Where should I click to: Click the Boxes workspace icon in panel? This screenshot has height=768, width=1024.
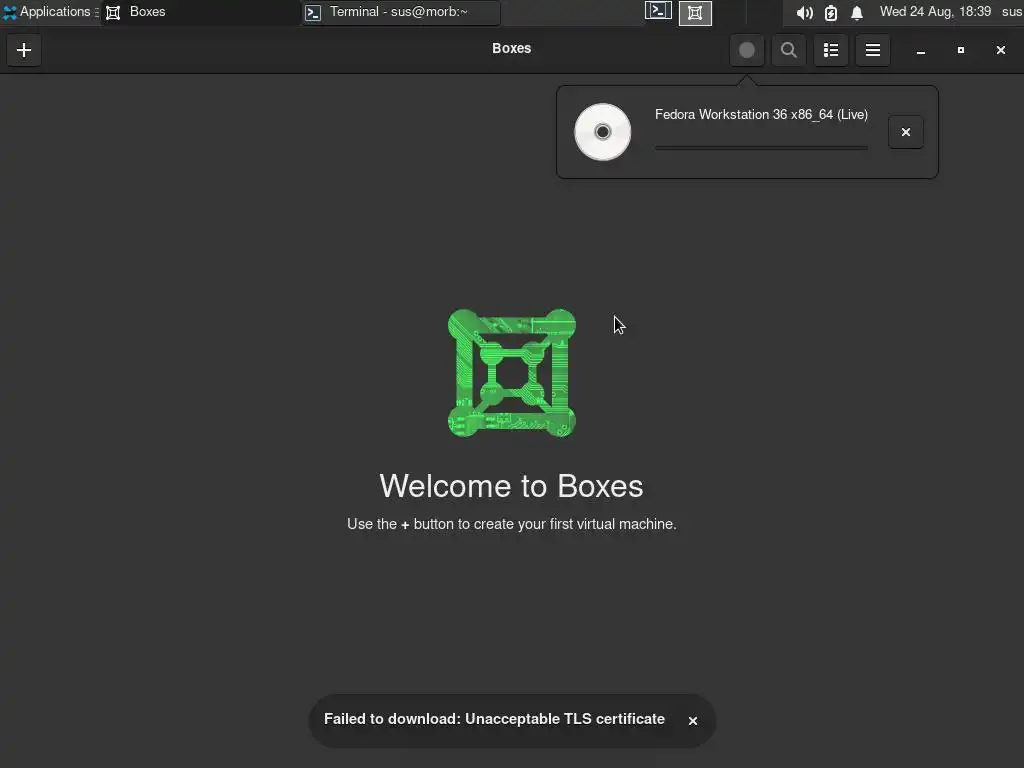pyautogui.click(x=695, y=12)
